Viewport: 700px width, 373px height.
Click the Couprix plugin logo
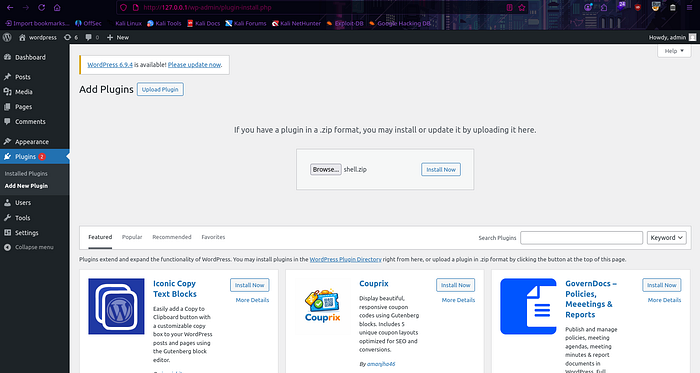click(323, 307)
